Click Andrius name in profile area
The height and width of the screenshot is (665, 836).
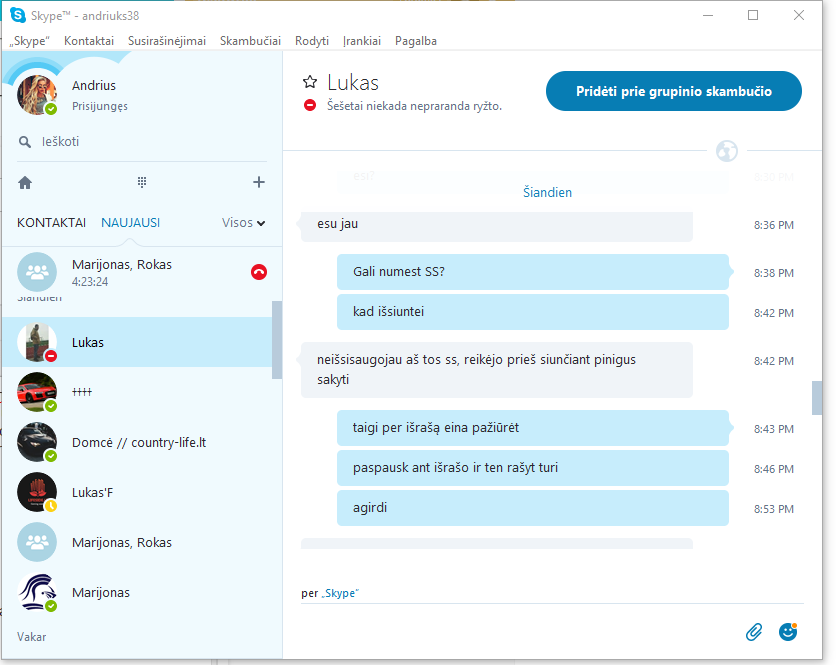pos(94,85)
